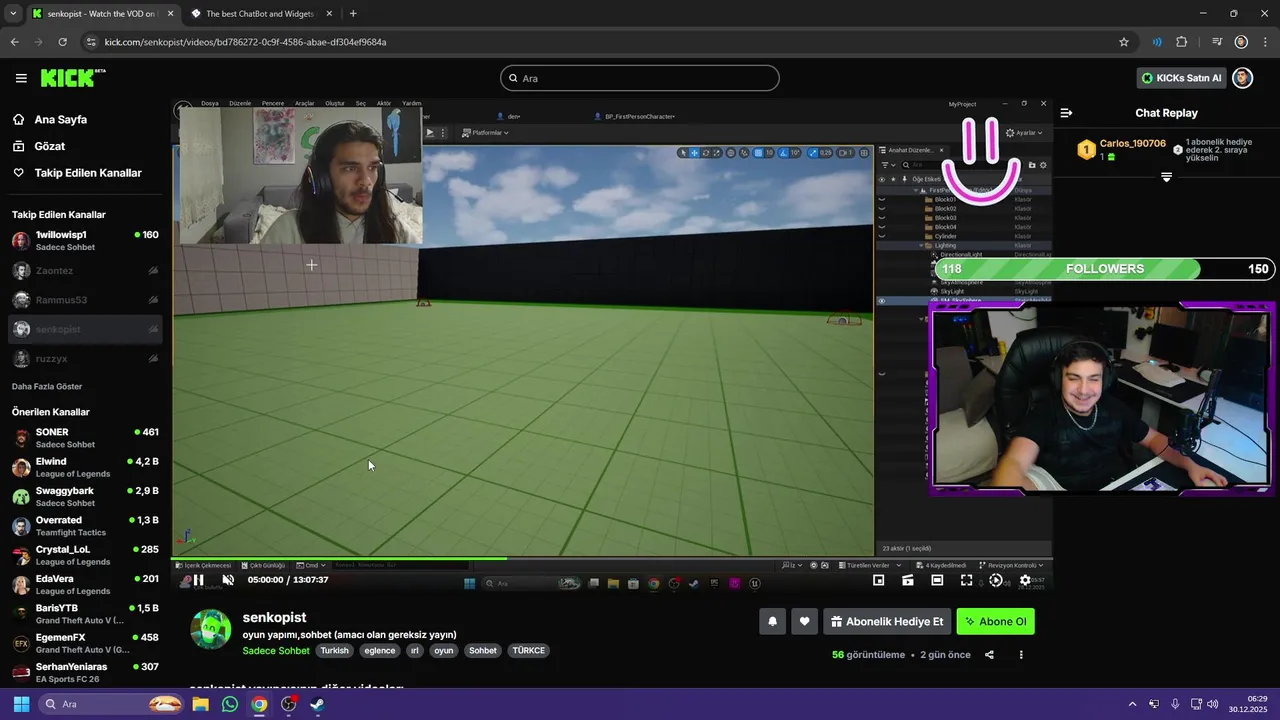Collapse the Chat Replay panel
Screen dimensions: 1280x720
tap(1066, 113)
